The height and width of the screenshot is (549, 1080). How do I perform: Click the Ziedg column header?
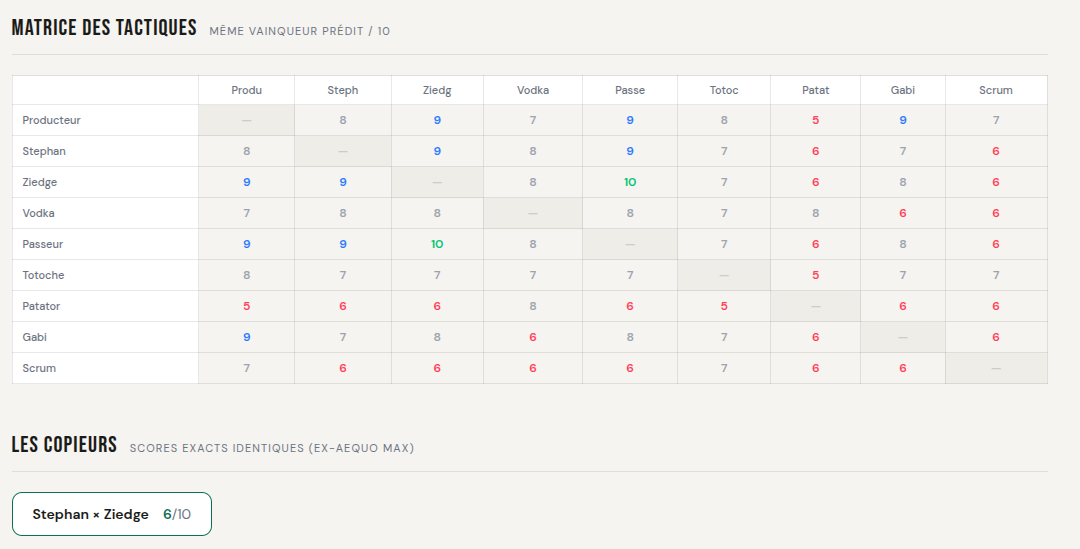coord(437,90)
